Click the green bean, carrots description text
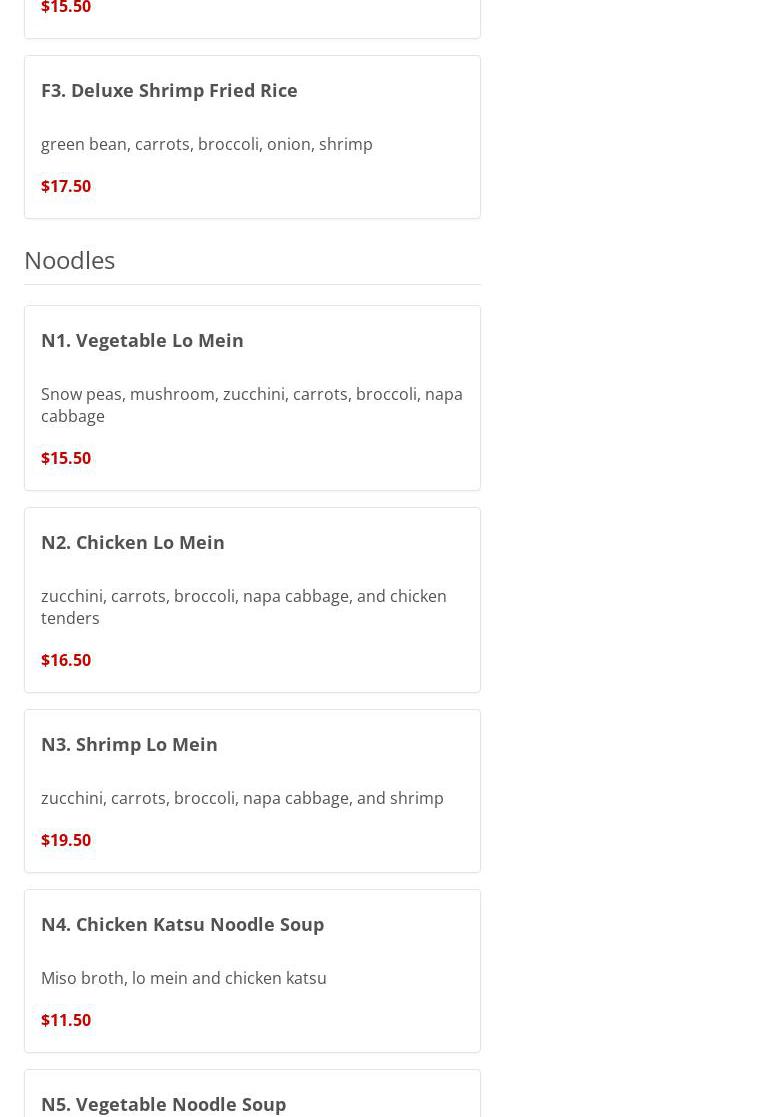The width and height of the screenshot is (770, 1117). click(x=207, y=144)
